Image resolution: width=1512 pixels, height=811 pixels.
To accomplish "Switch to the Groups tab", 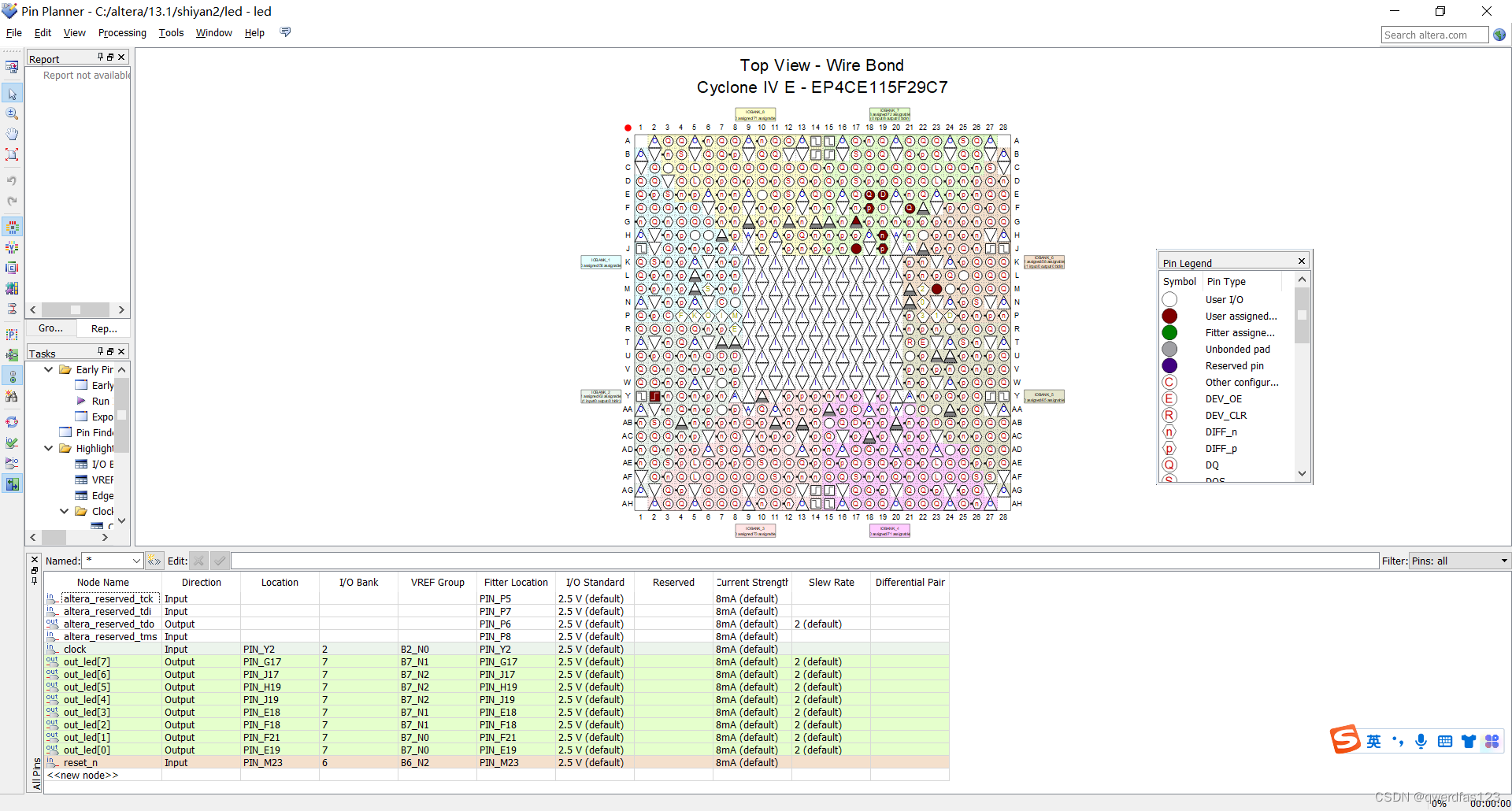I will (x=51, y=328).
